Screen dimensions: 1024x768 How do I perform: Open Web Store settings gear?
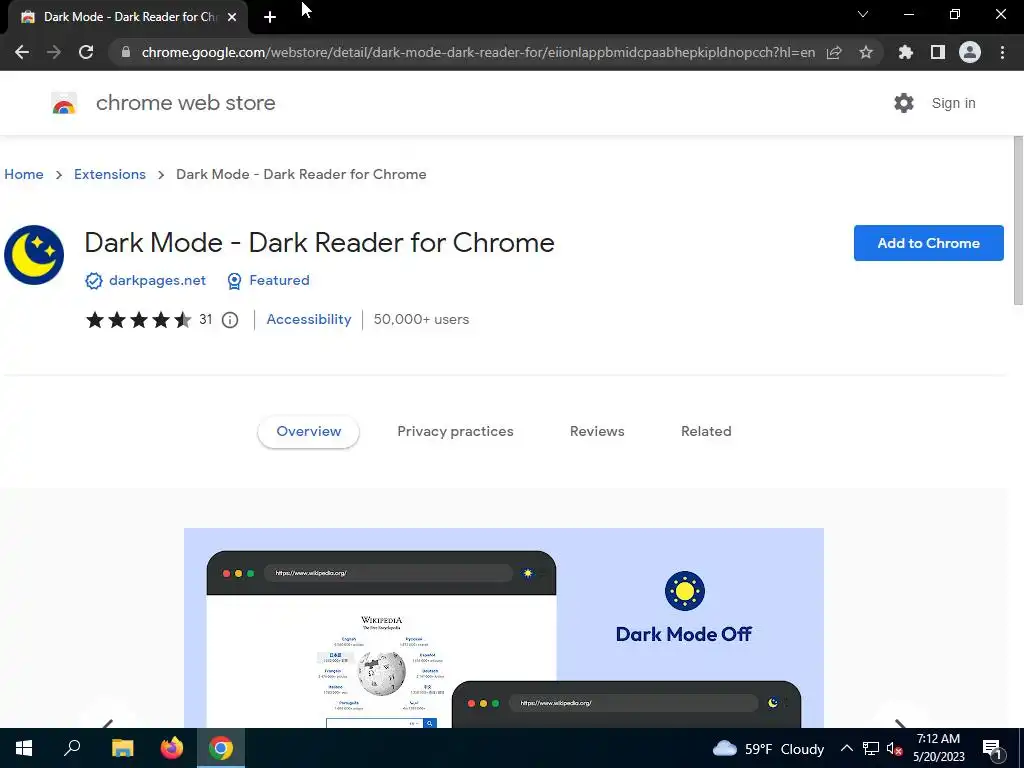[x=904, y=103]
